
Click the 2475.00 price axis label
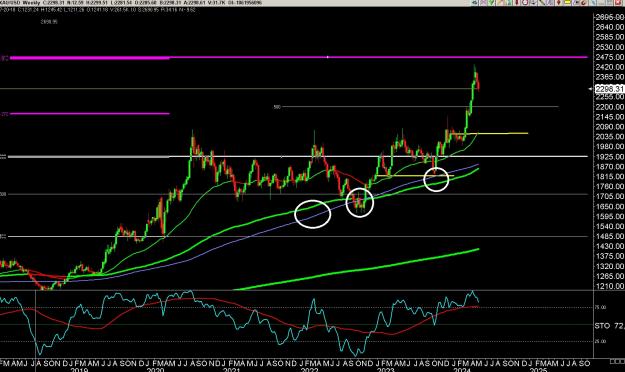[609, 57]
